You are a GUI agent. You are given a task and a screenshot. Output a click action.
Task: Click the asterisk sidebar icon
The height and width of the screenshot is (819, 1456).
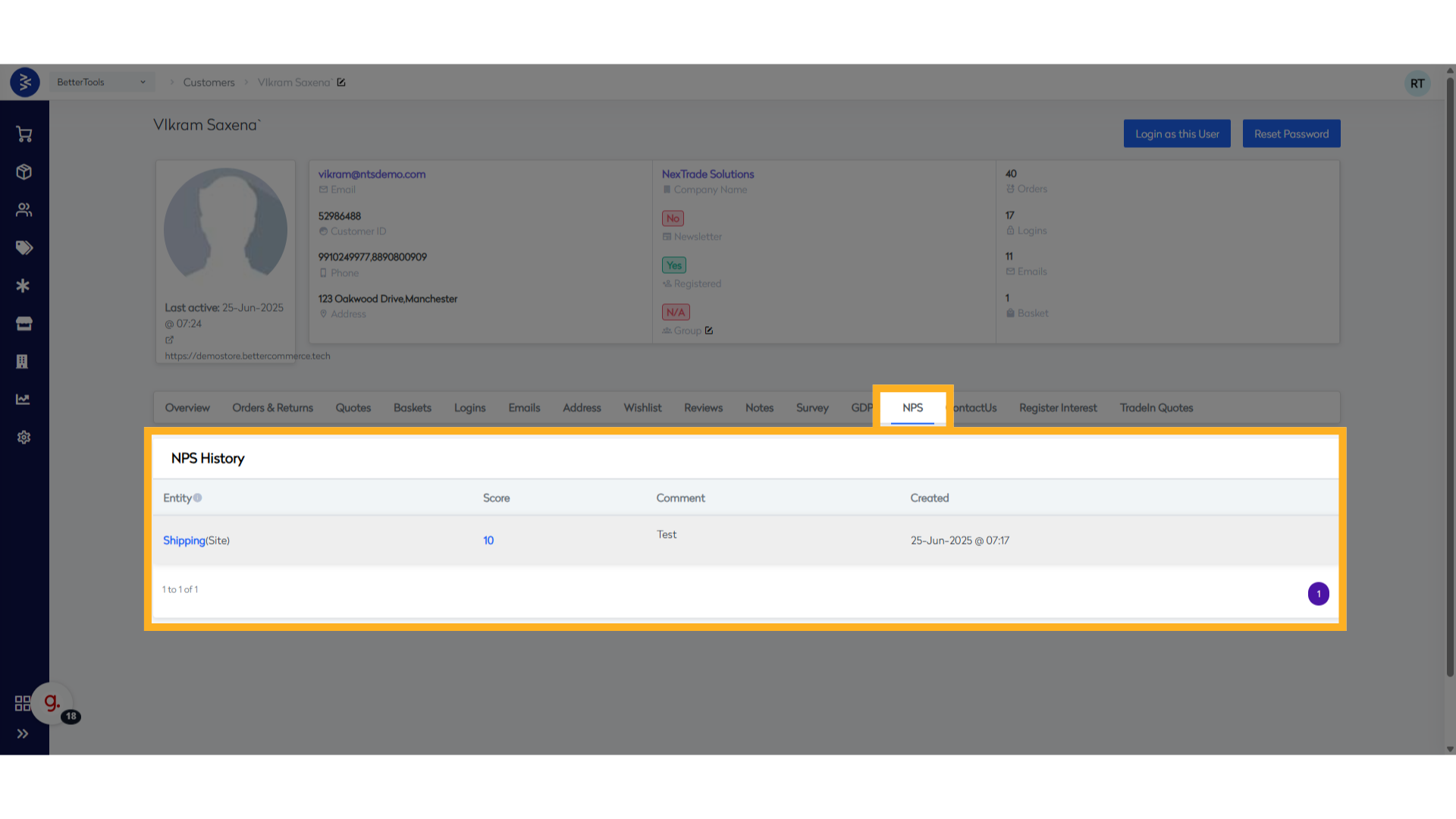point(23,286)
